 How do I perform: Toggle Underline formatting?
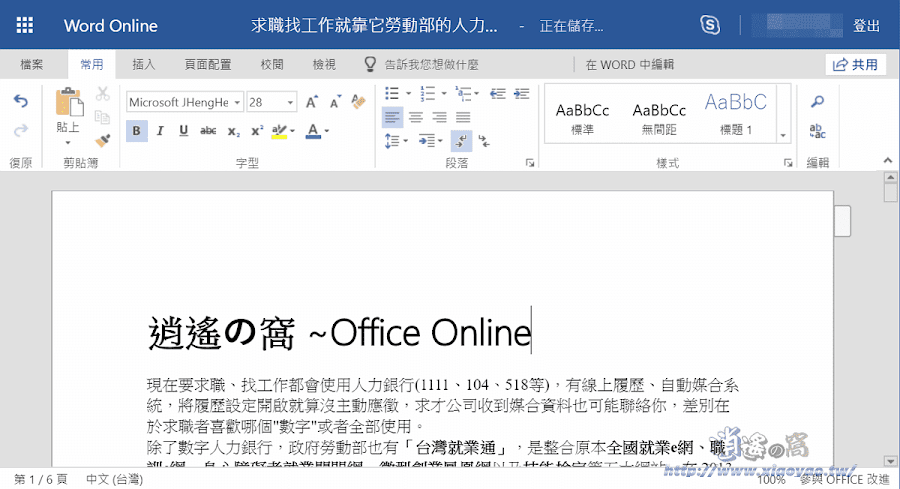(184, 131)
